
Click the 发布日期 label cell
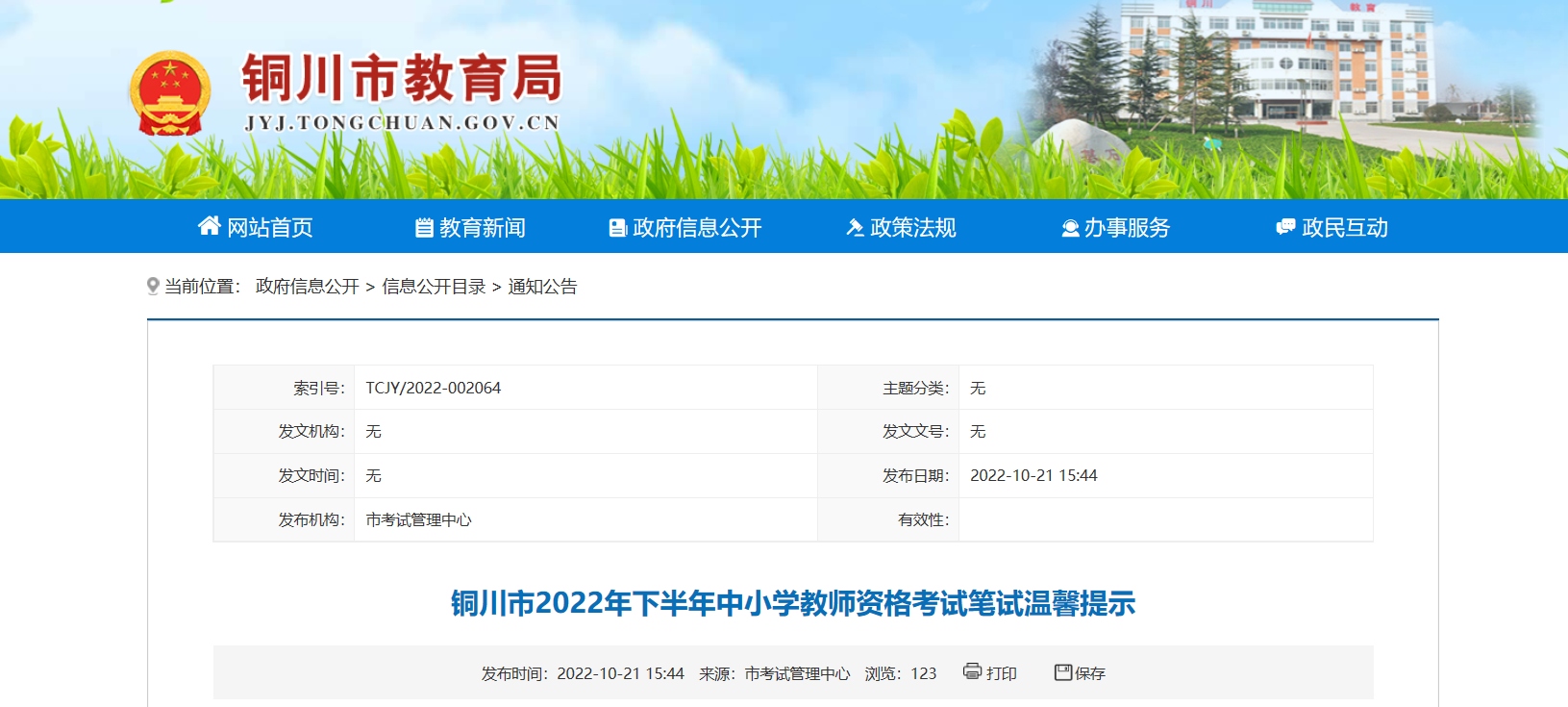tap(888, 476)
